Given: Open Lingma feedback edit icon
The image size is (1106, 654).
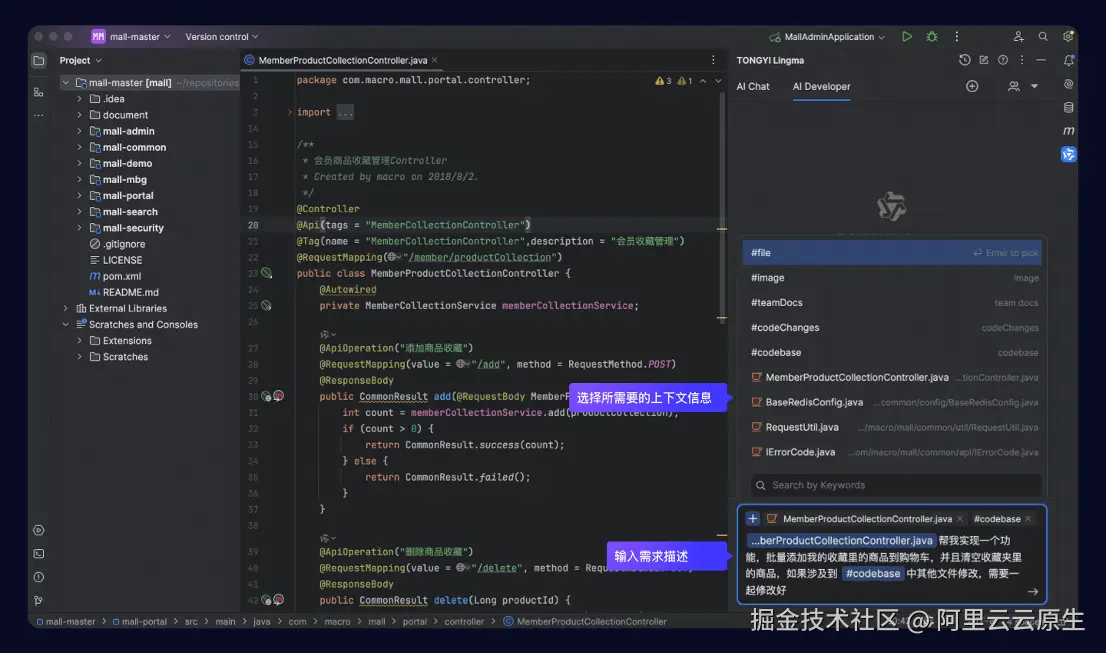Looking at the screenshot, I should [x=984, y=61].
